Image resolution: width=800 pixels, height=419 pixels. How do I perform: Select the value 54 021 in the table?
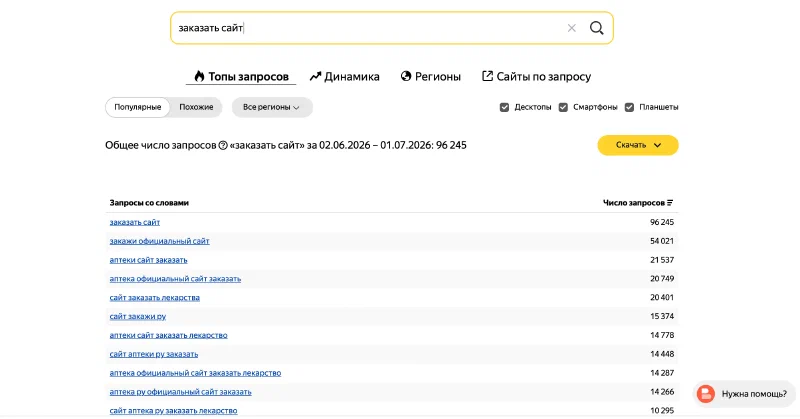tap(662, 241)
